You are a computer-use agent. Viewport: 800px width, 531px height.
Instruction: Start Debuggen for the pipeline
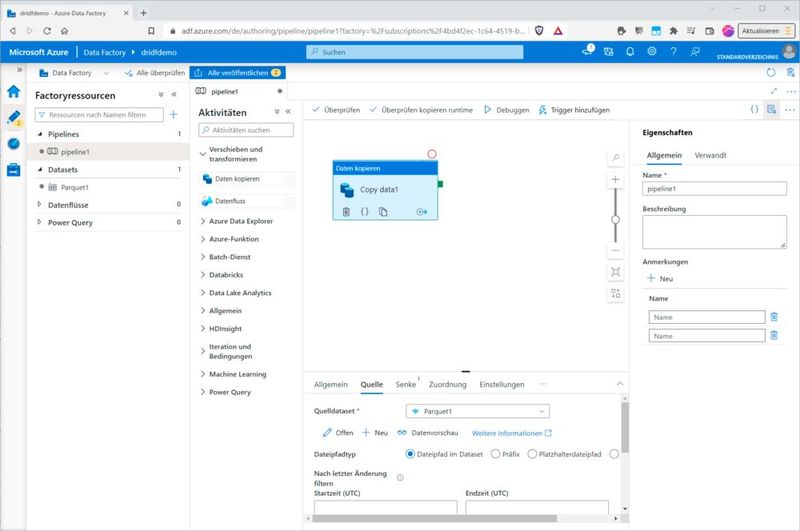(x=507, y=110)
